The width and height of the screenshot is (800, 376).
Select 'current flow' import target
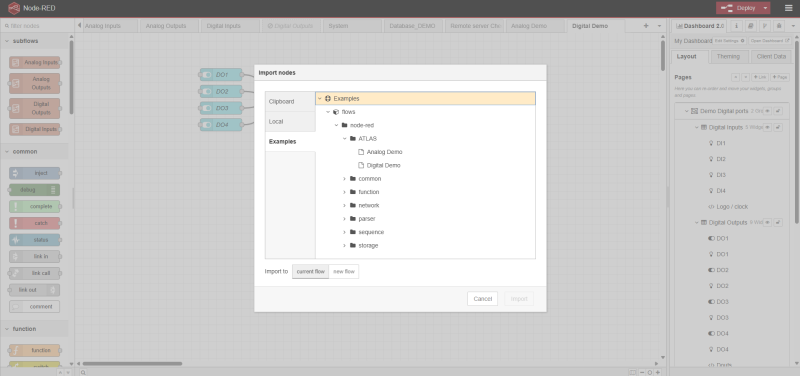click(x=310, y=271)
